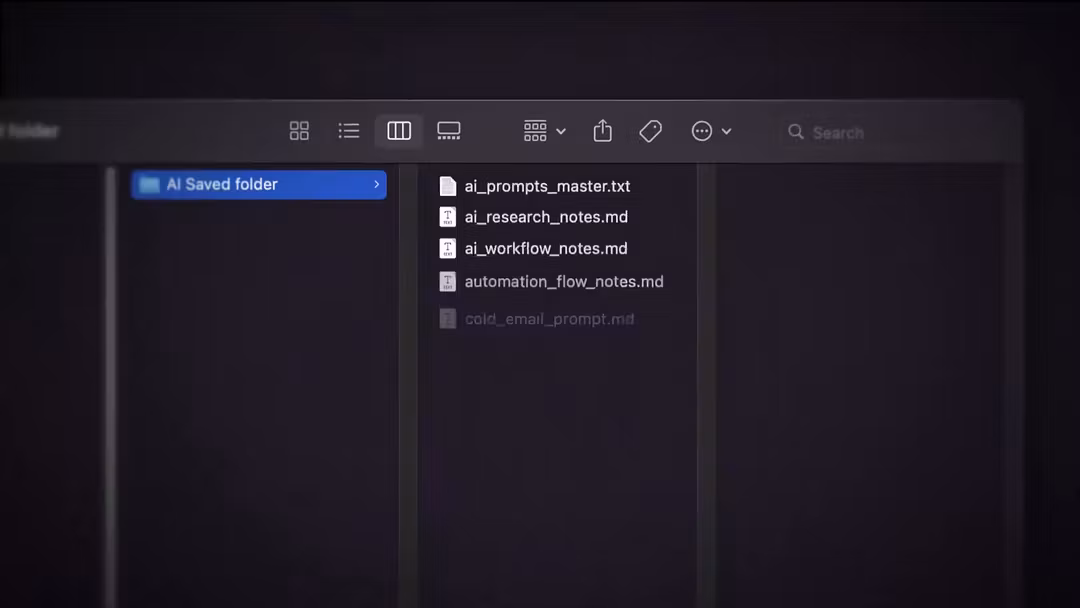Click the Edit Tags icon

pyautogui.click(x=651, y=131)
